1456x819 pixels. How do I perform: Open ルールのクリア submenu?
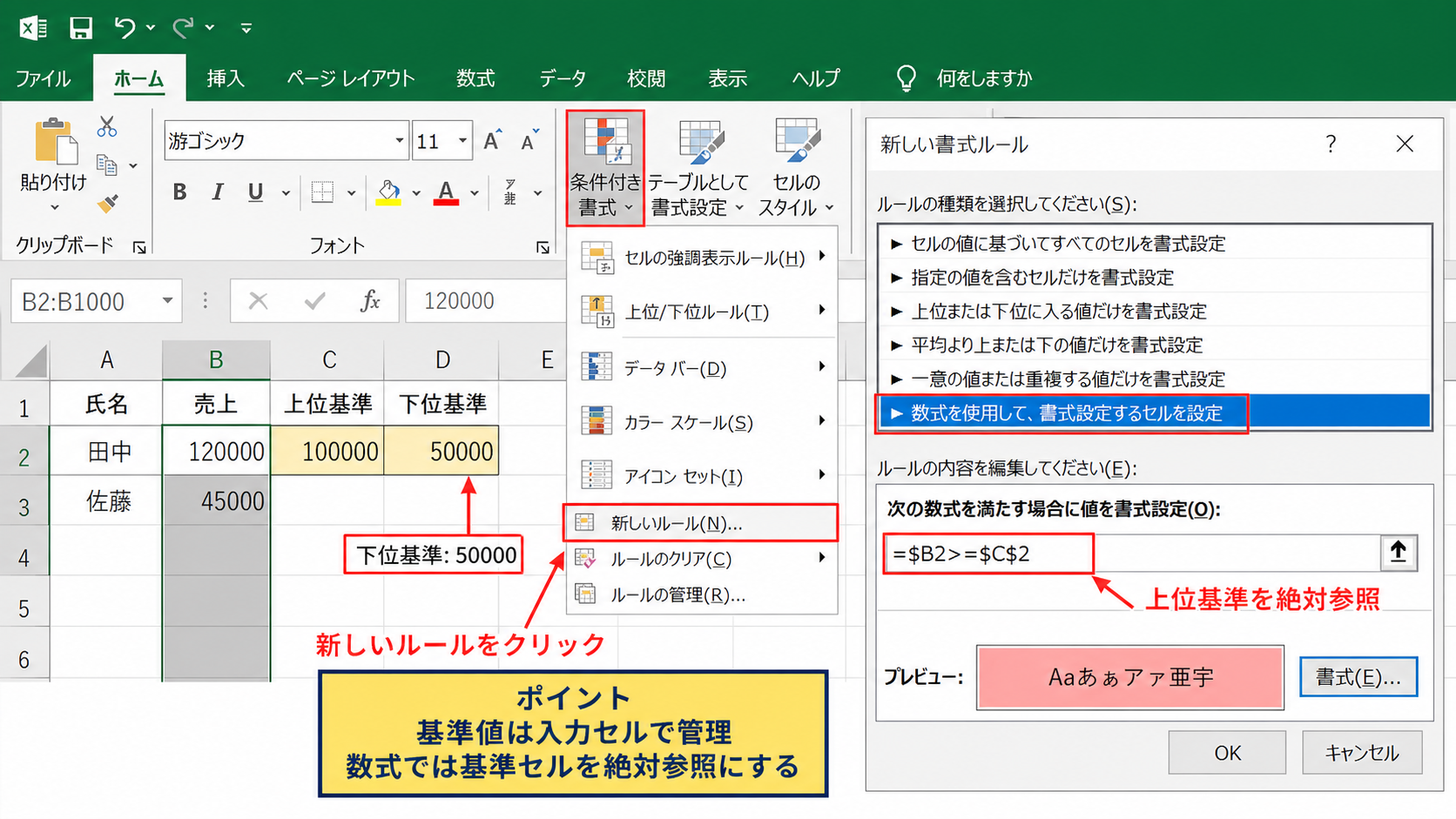point(703,559)
